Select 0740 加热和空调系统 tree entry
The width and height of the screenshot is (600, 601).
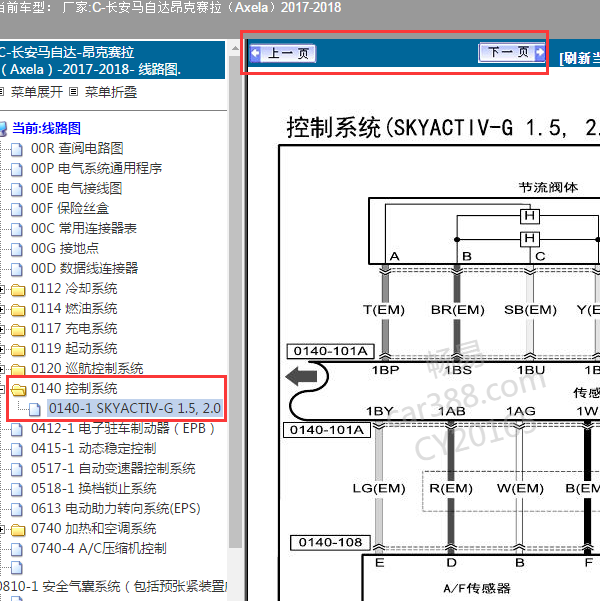94,528
